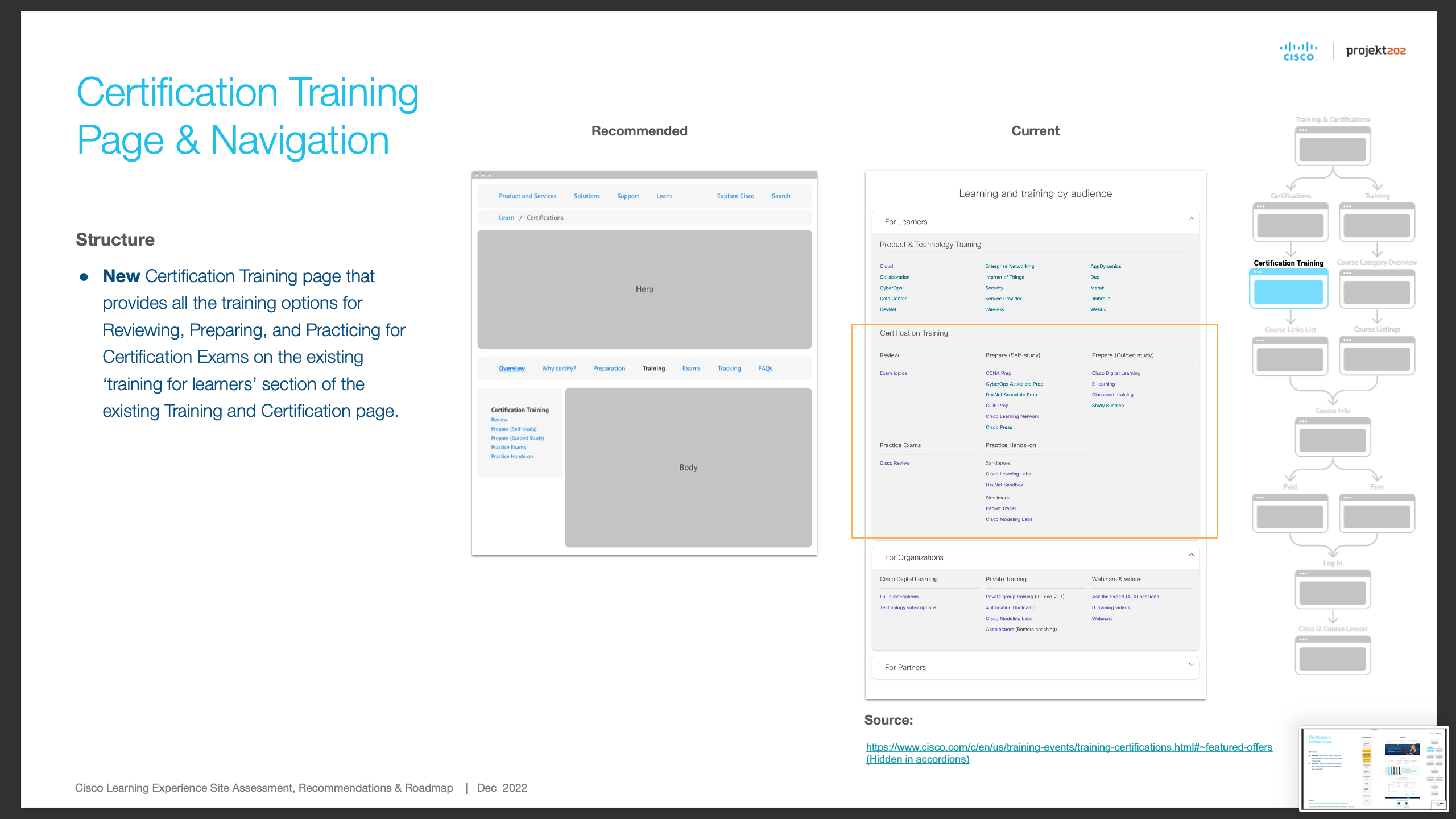The height and width of the screenshot is (819, 1456).
Task: Click the CyberOps training link
Action: click(x=891, y=288)
